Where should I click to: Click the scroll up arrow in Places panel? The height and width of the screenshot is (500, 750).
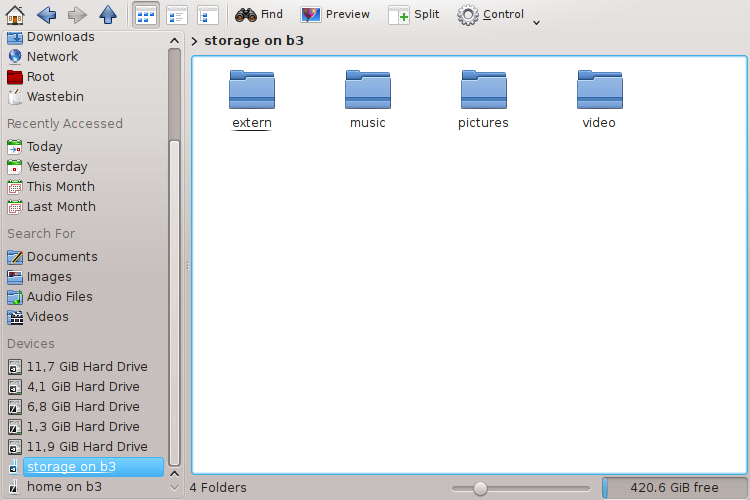175,41
